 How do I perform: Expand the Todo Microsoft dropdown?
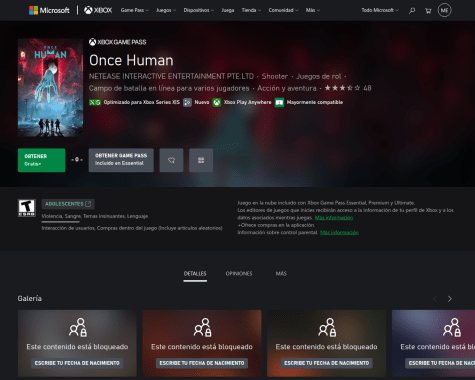pos(380,10)
